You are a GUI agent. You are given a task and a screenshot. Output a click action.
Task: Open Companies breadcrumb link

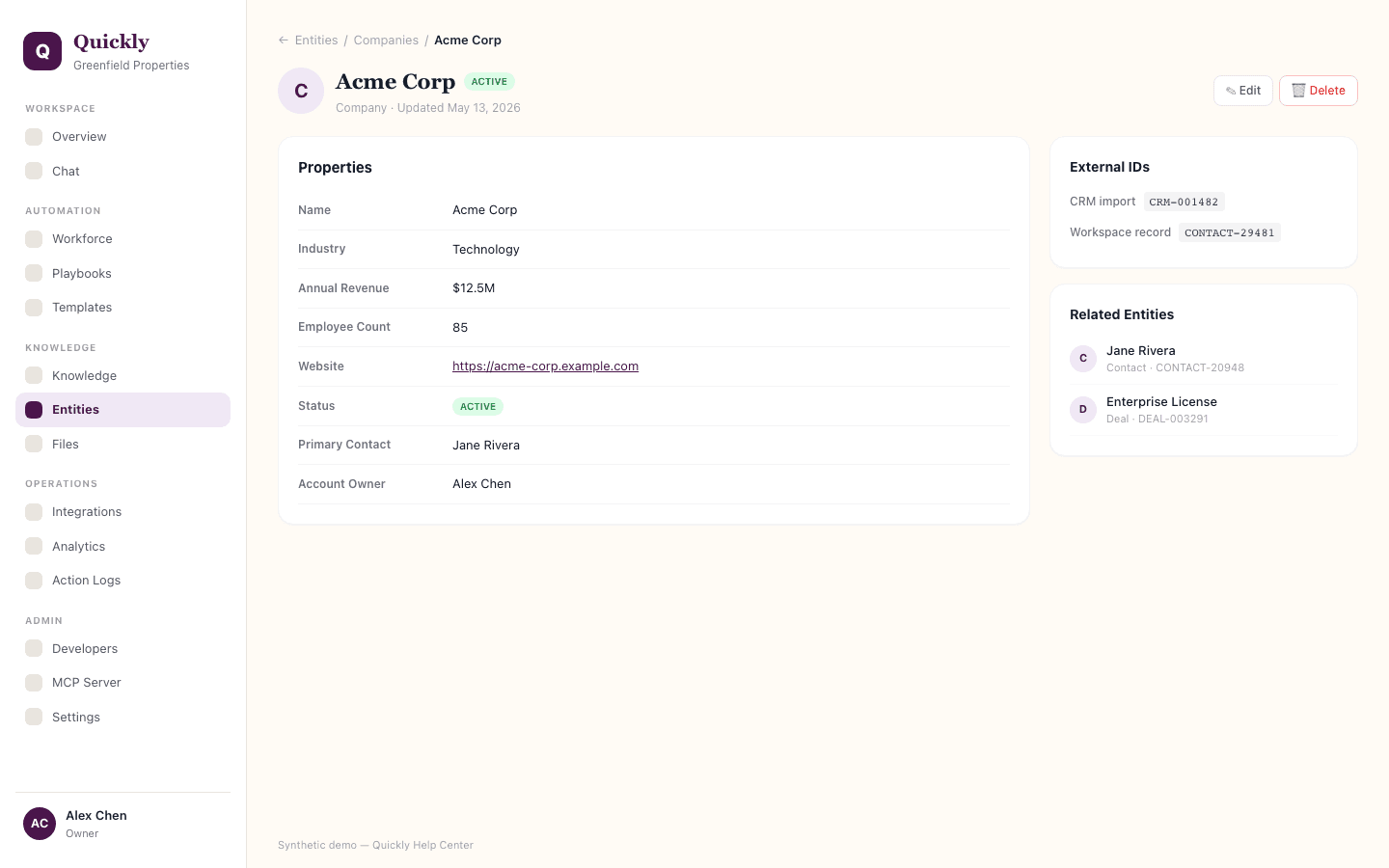pyautogui.click(x=386, y=41)
